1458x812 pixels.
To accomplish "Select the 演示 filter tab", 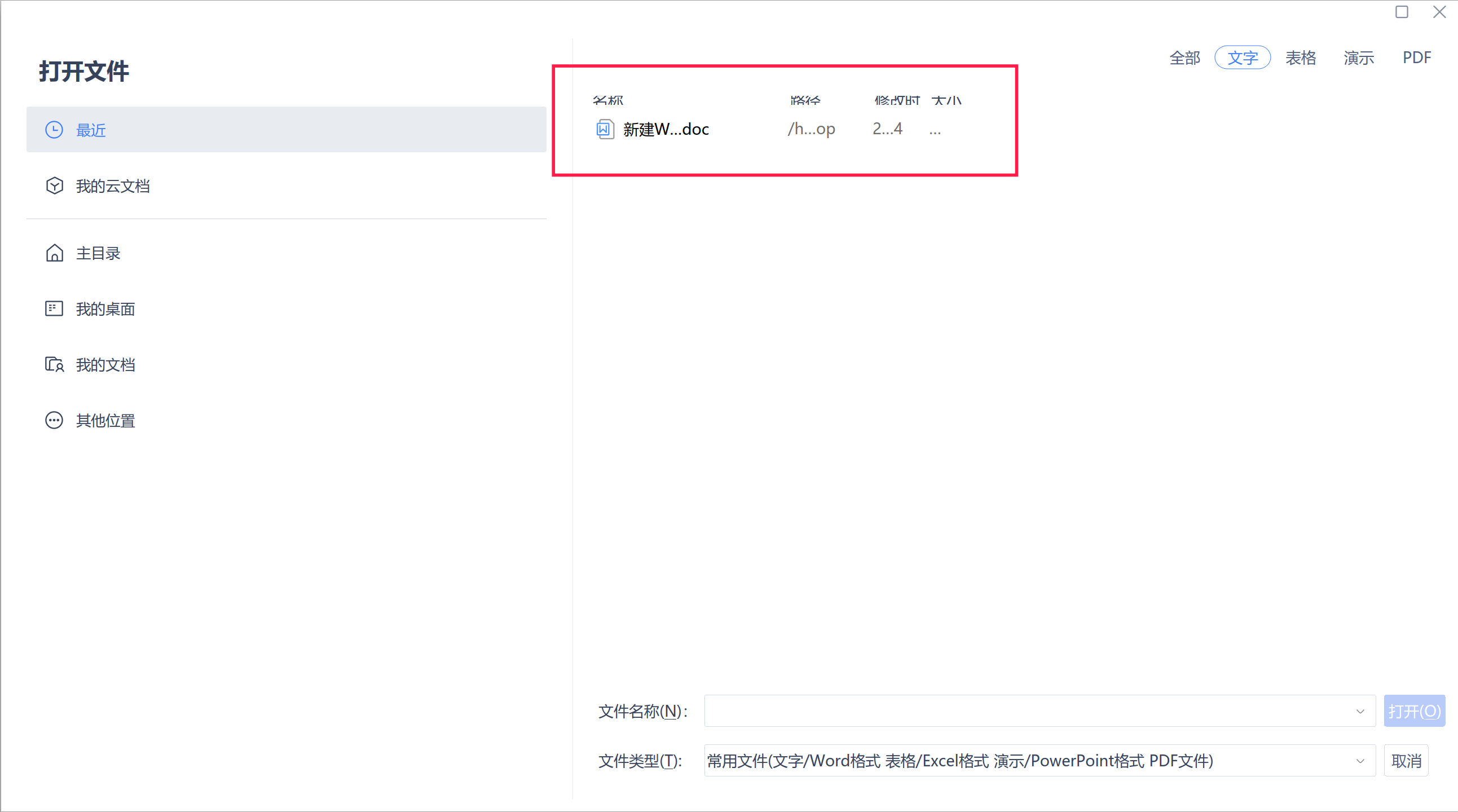I will point(1358,58).
